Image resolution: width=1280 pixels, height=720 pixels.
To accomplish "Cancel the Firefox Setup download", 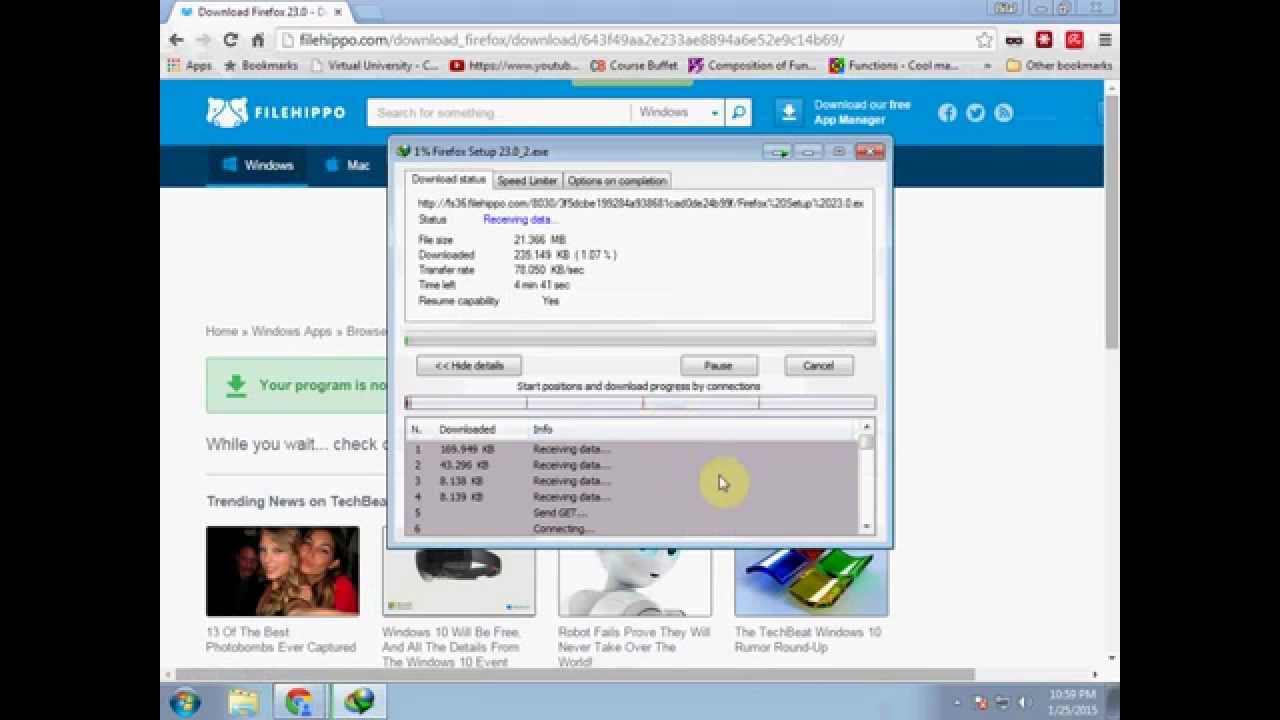I will coord(818,366).
